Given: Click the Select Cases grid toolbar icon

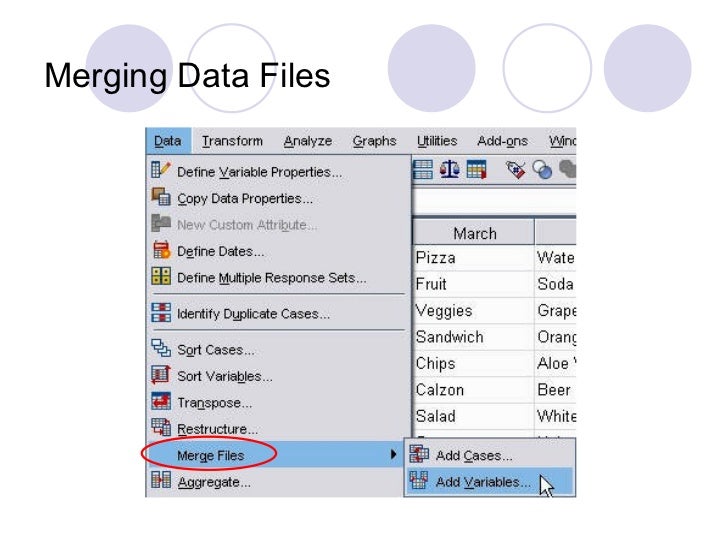Looking at the screenshot, I should [476, 169].
